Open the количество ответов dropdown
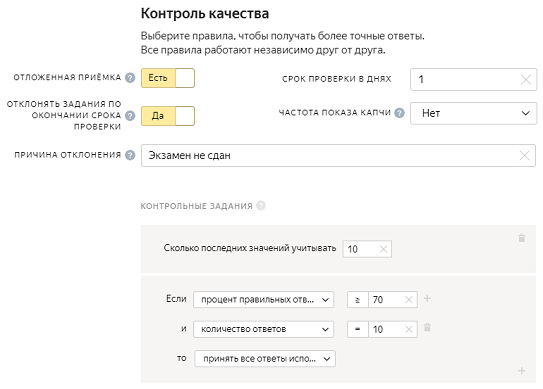543x389 pixels. pyautogui.click(x=264, y=329)
